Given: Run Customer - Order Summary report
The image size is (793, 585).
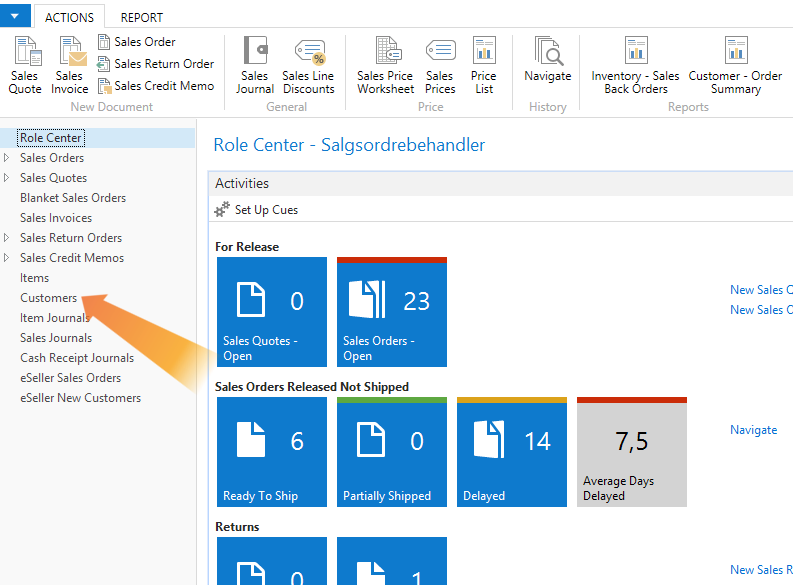Looking at the screenshot, I should [x=735, y=65].
